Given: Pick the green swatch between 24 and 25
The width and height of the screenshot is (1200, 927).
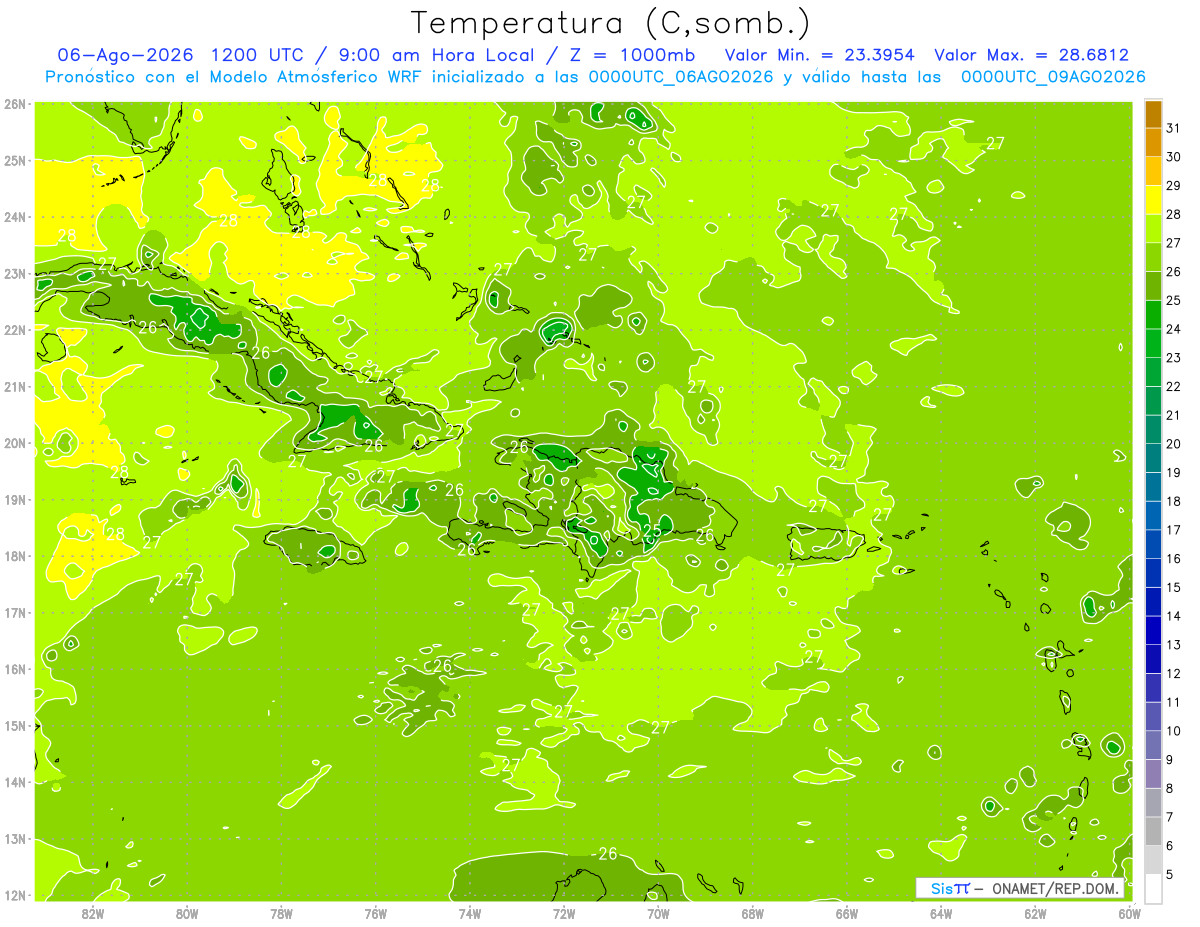Looking at the screenshot, I should click(1153, 314).
